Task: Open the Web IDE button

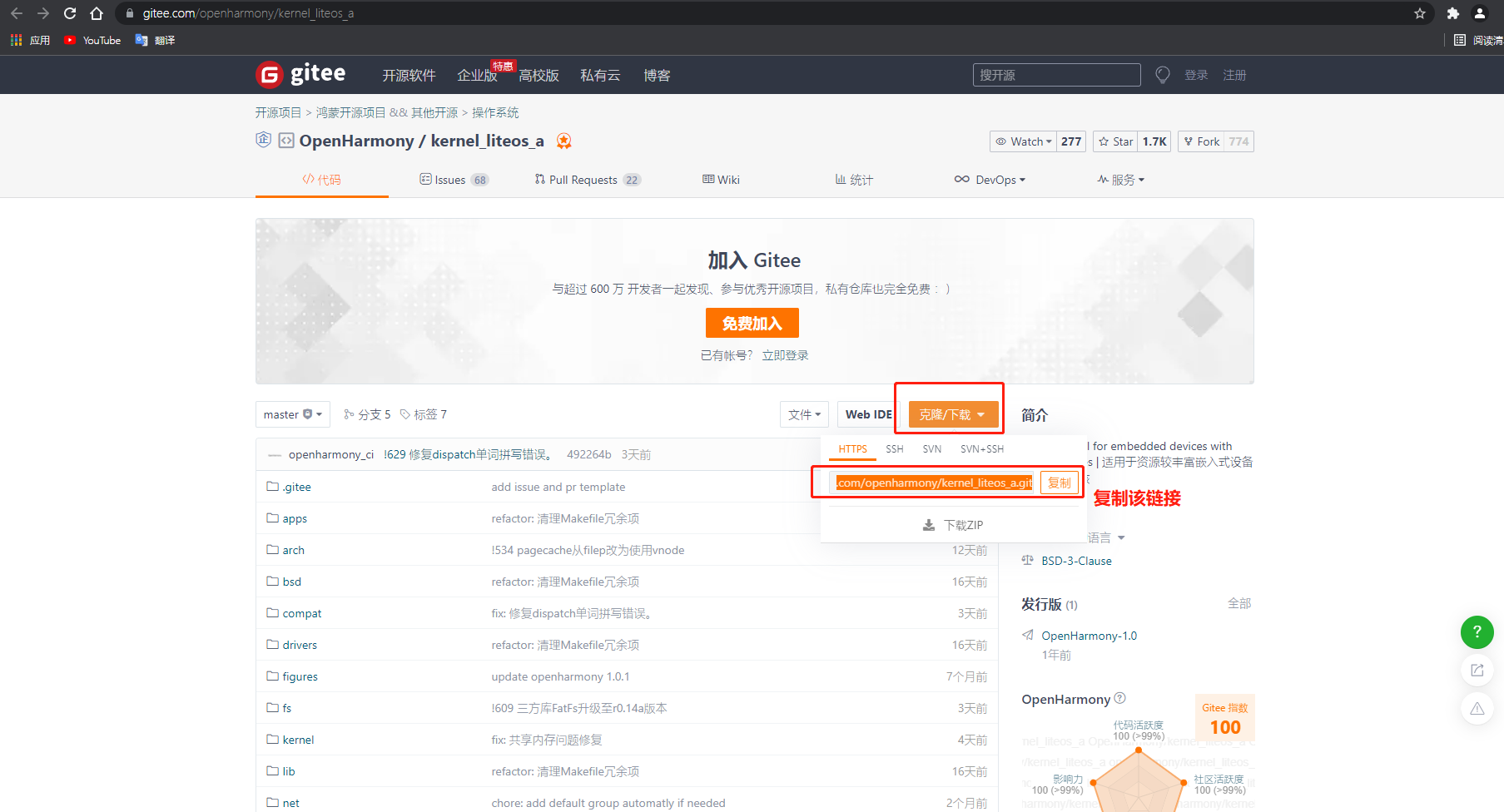Action: tap(868, 414)
